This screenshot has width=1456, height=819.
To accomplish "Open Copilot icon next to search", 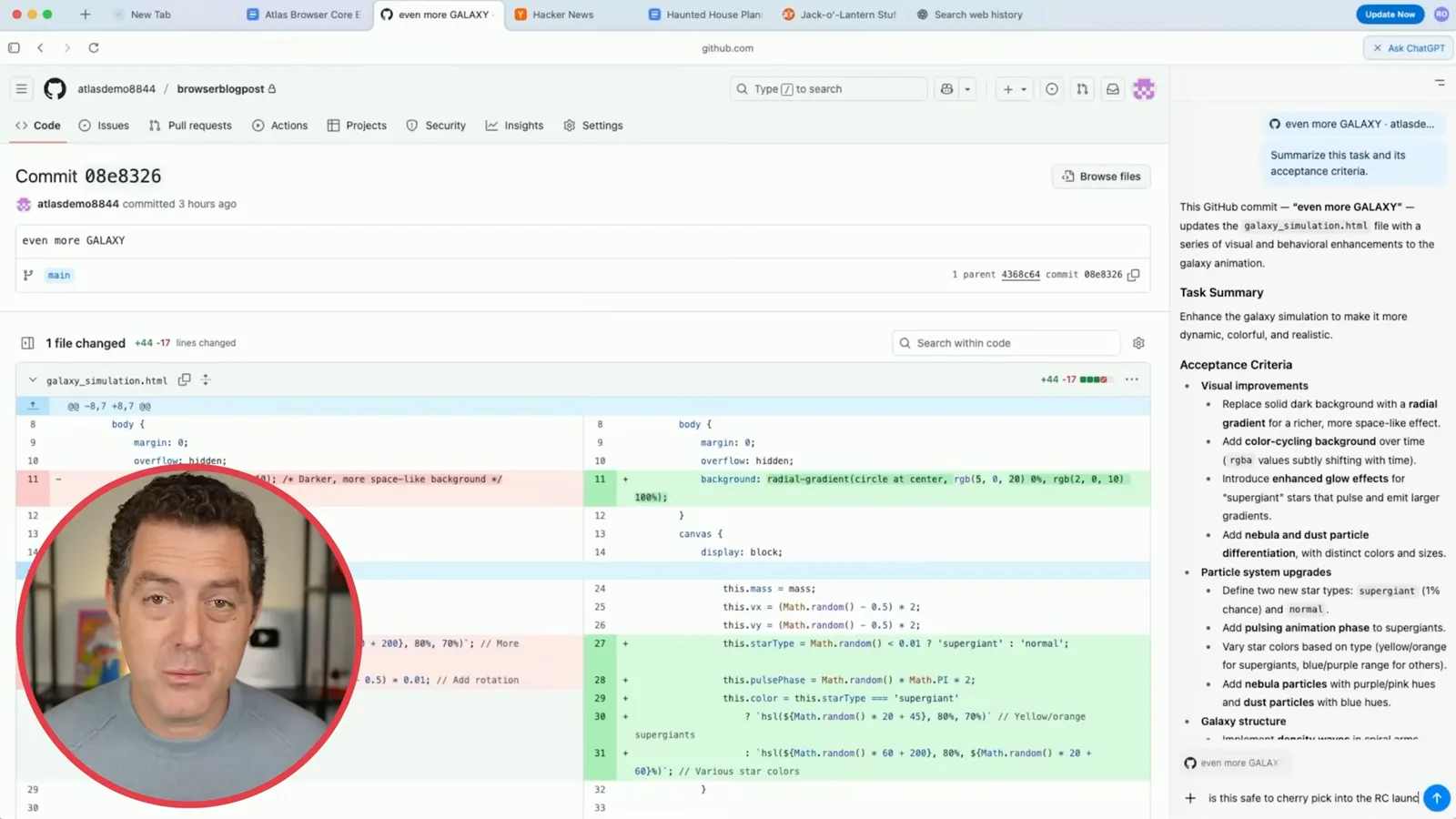I will click(947, 89).
